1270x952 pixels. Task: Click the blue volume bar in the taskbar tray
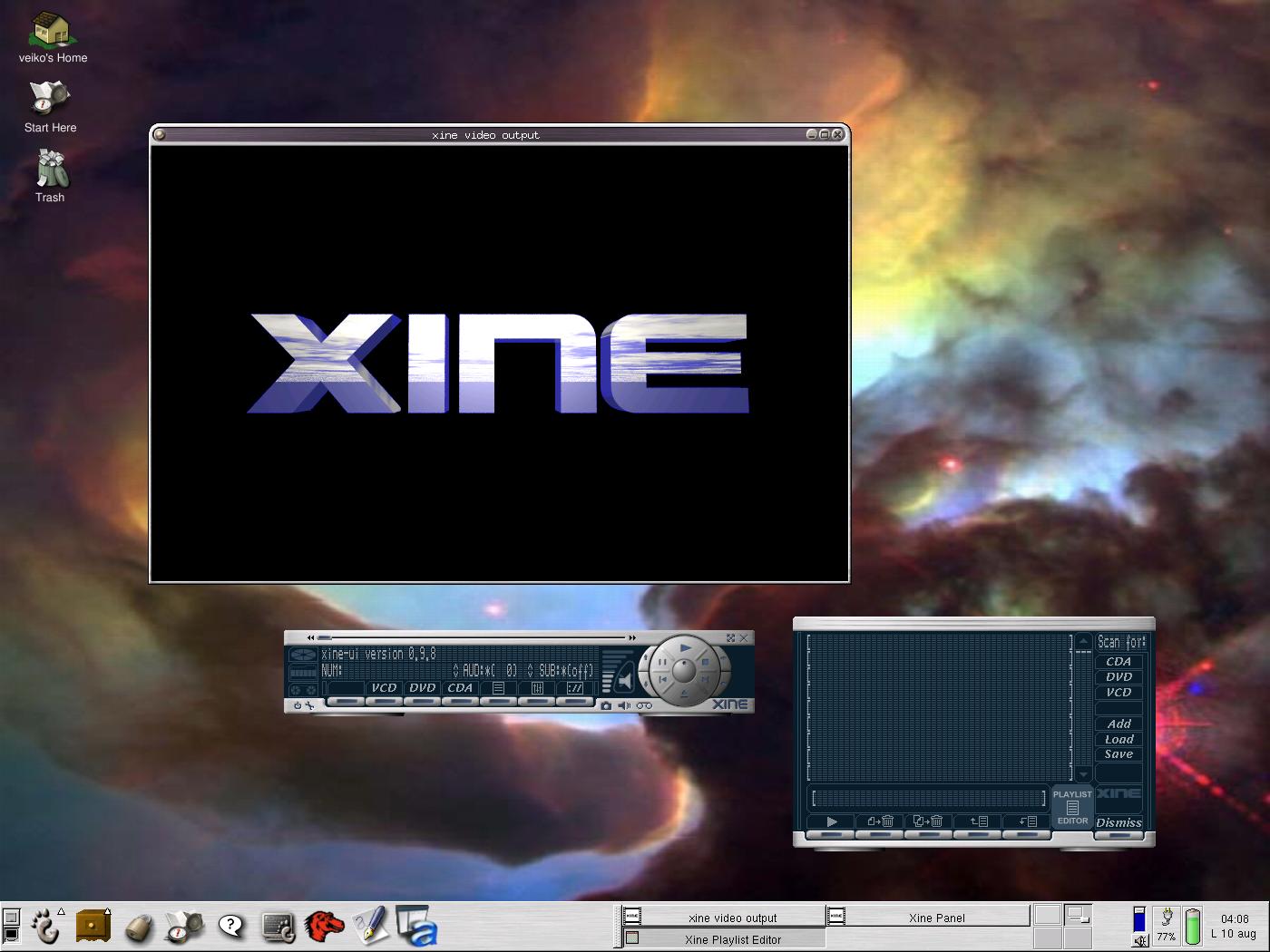1139,919
